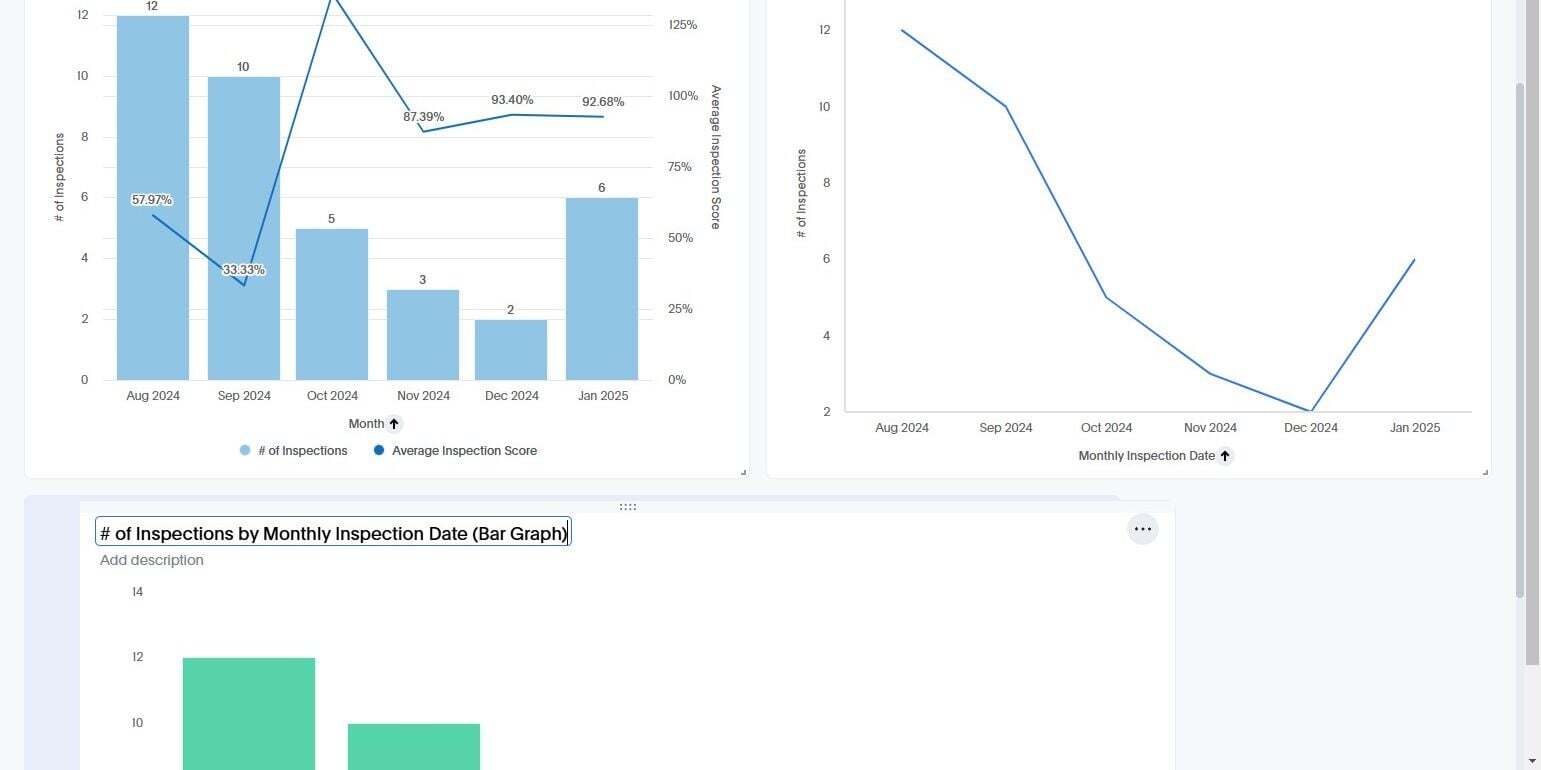Toggle the Average Inspection Score legend entry
Image resolution: width=1541 pixels, height=770 pixels.
[455, 451]
